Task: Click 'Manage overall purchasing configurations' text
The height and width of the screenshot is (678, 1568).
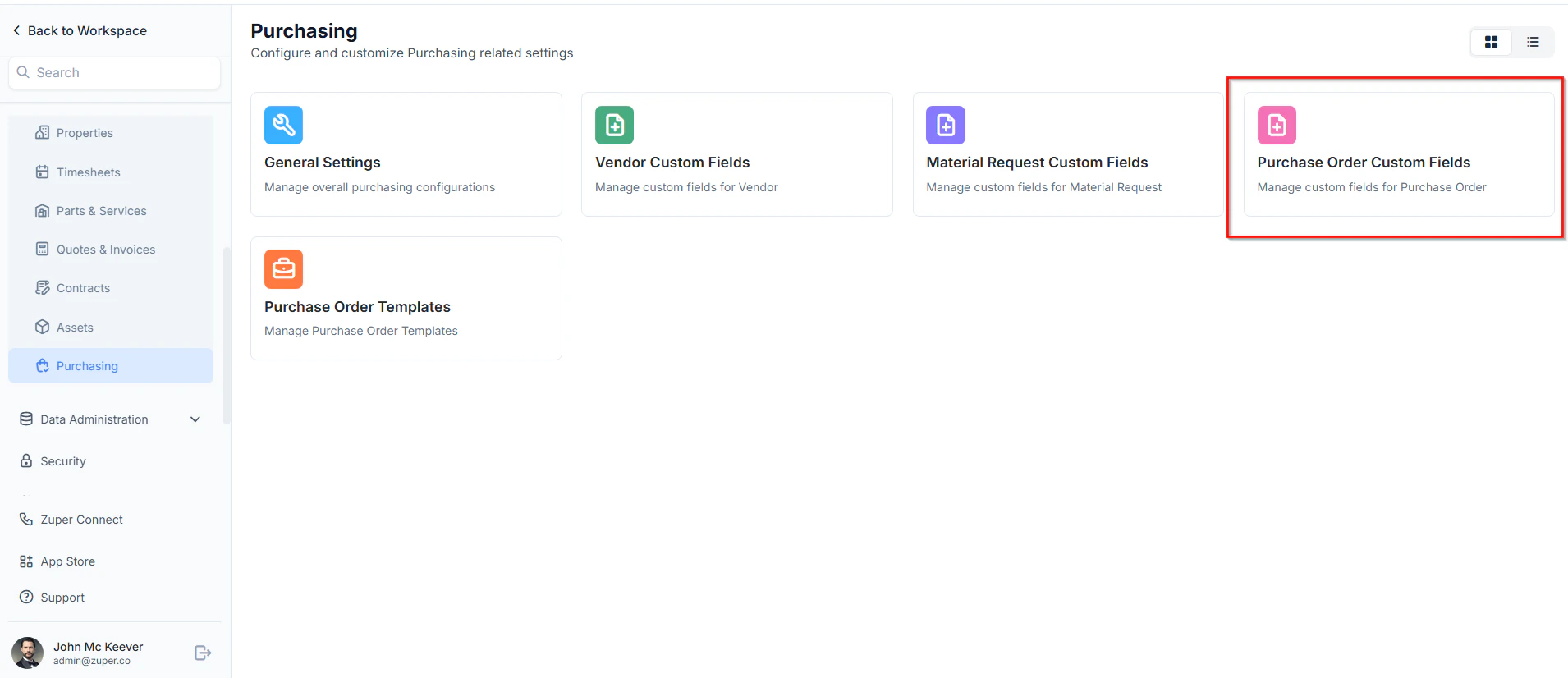Action: pyautogui.click(x=379, y=187)
